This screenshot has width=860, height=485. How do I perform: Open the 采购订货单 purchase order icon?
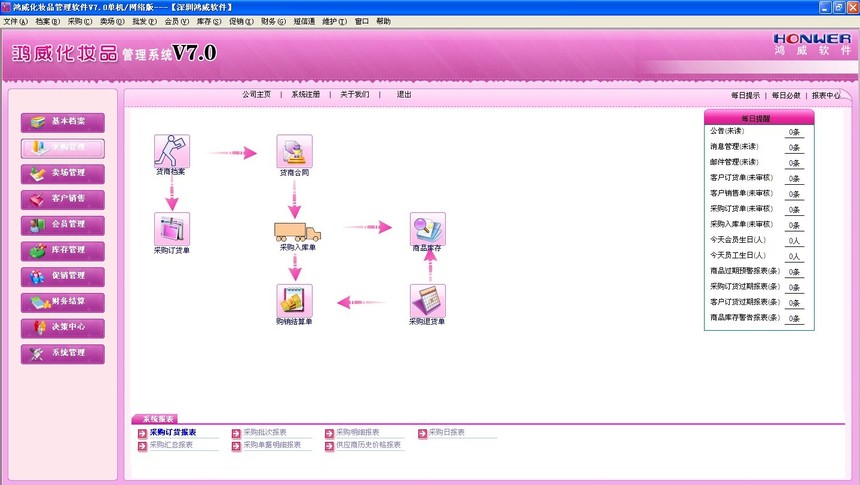(172, 229)
